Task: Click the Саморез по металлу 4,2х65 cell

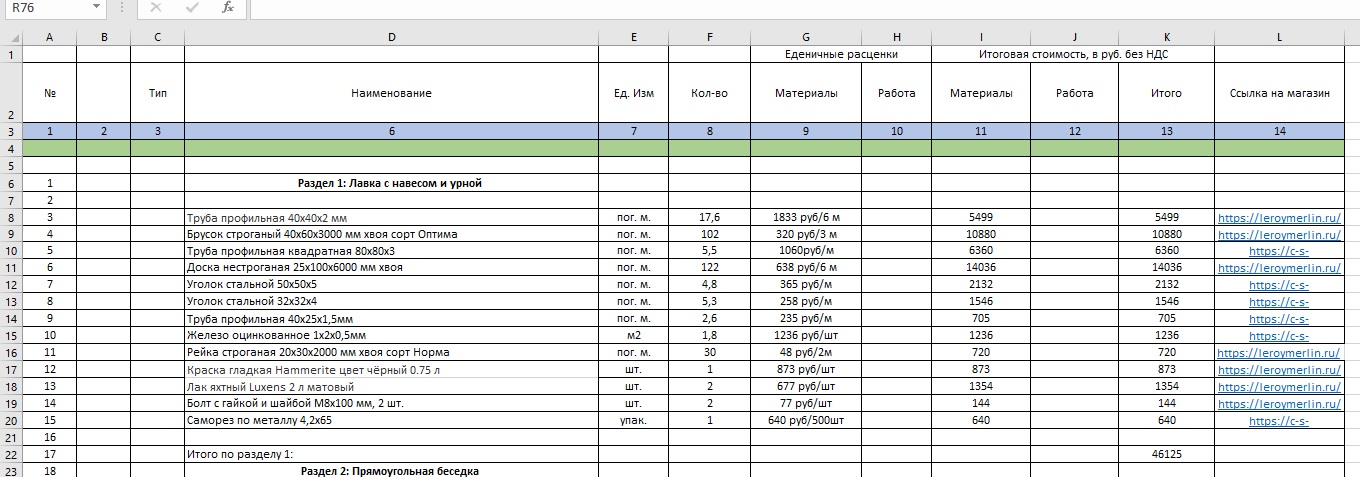Action: click(391, 421)
